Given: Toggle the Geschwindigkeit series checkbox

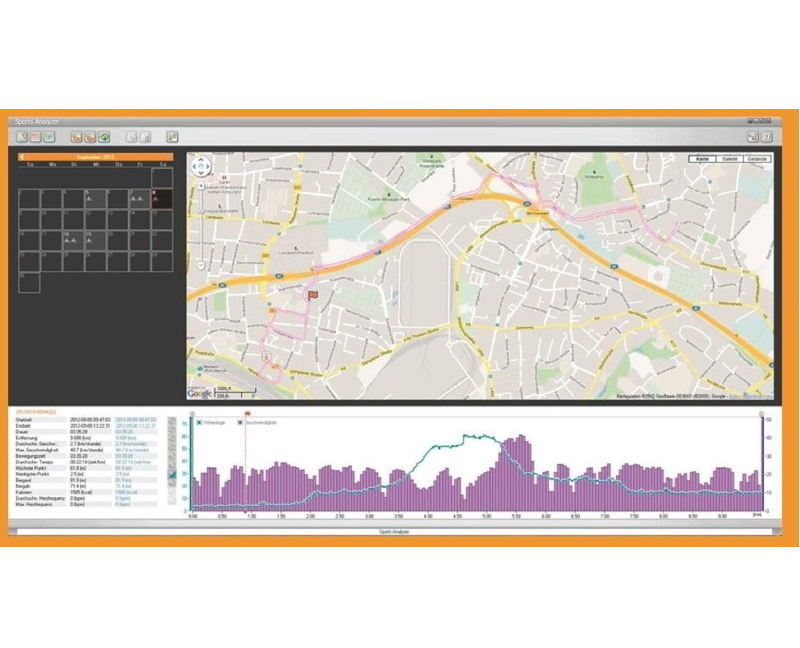Looking at the screenshot, I should pos(240,422).
